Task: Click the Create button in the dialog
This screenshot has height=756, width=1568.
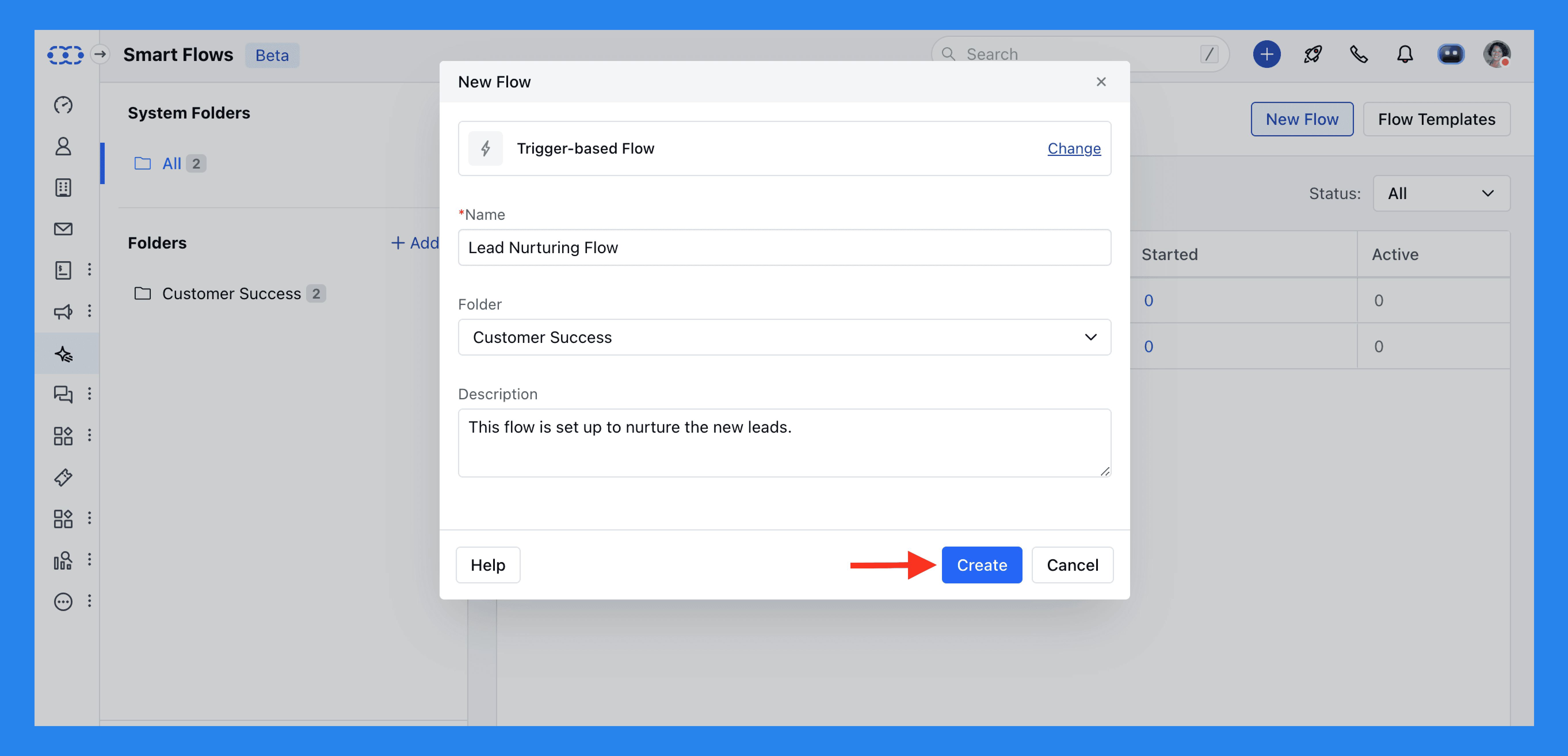Action: click(x=981, y=565)
